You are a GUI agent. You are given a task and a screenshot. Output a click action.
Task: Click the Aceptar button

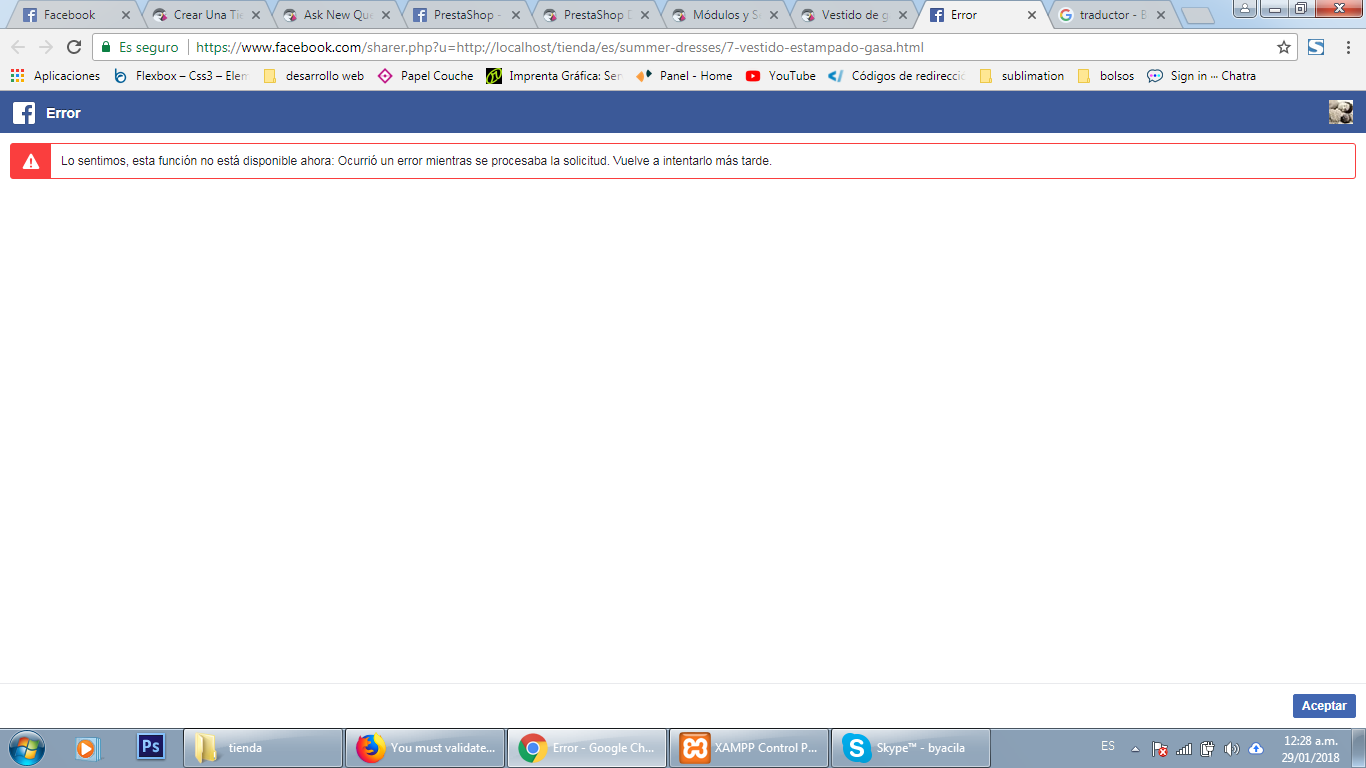tap(1324, 706)
